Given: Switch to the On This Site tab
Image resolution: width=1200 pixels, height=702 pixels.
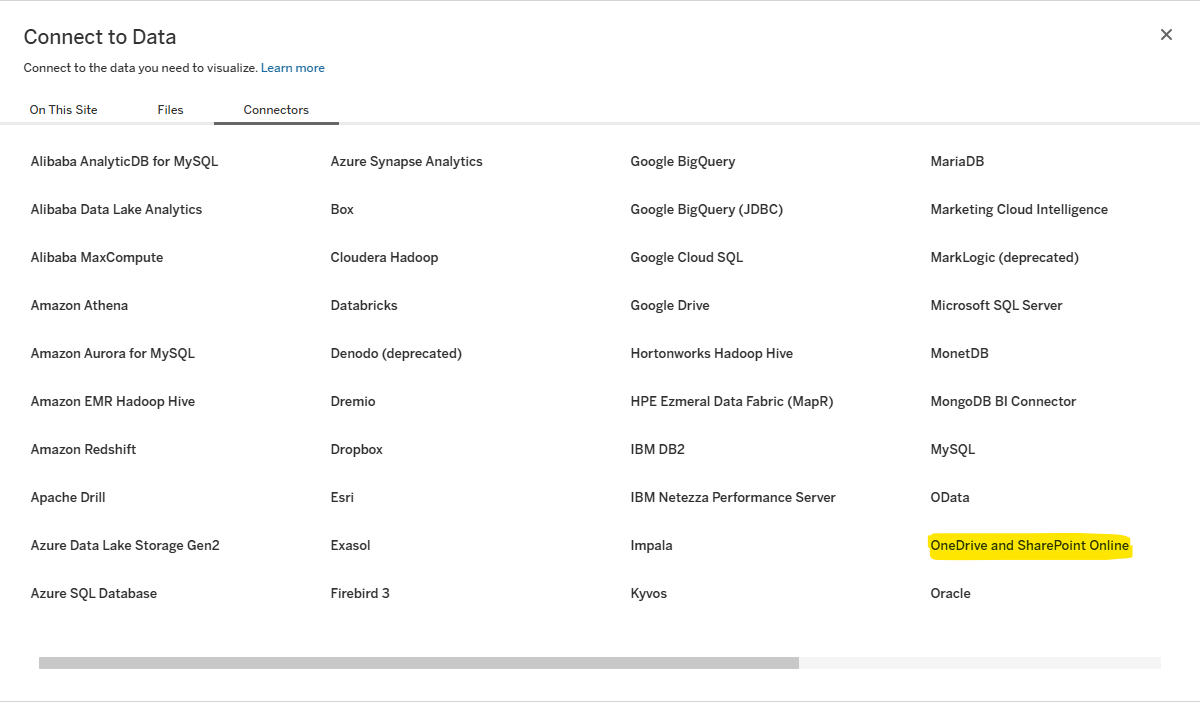Looking at the screenshot, I should 63,110.
